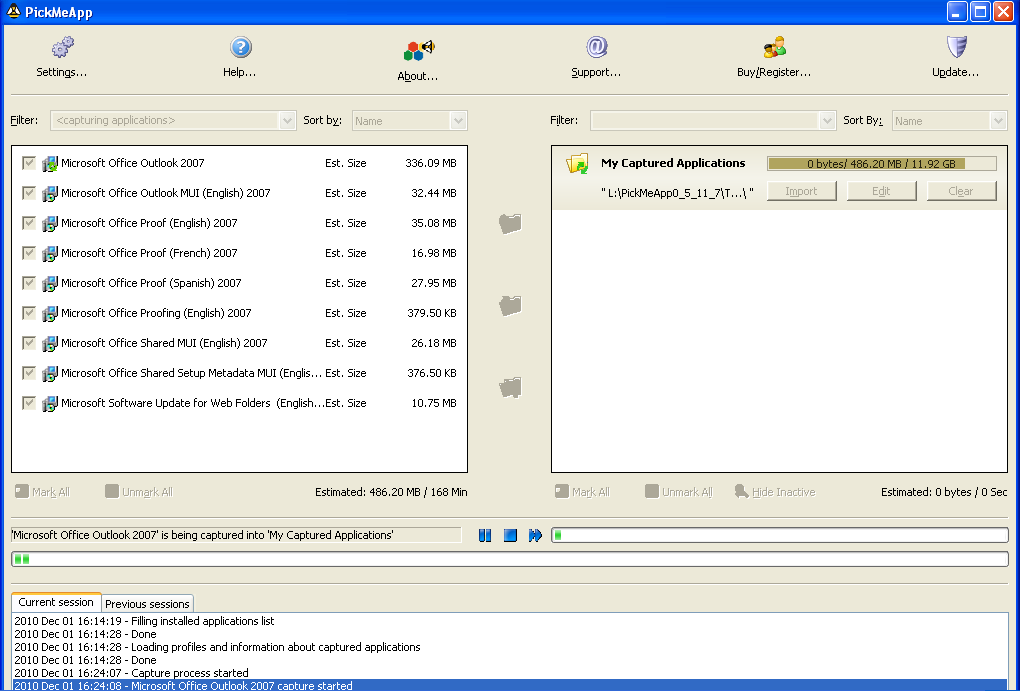Toggle checkbox for Outlook MUI (English) 2007
Image resolution: width=1020 pixels, height=691 pixels.
(29, 193)
